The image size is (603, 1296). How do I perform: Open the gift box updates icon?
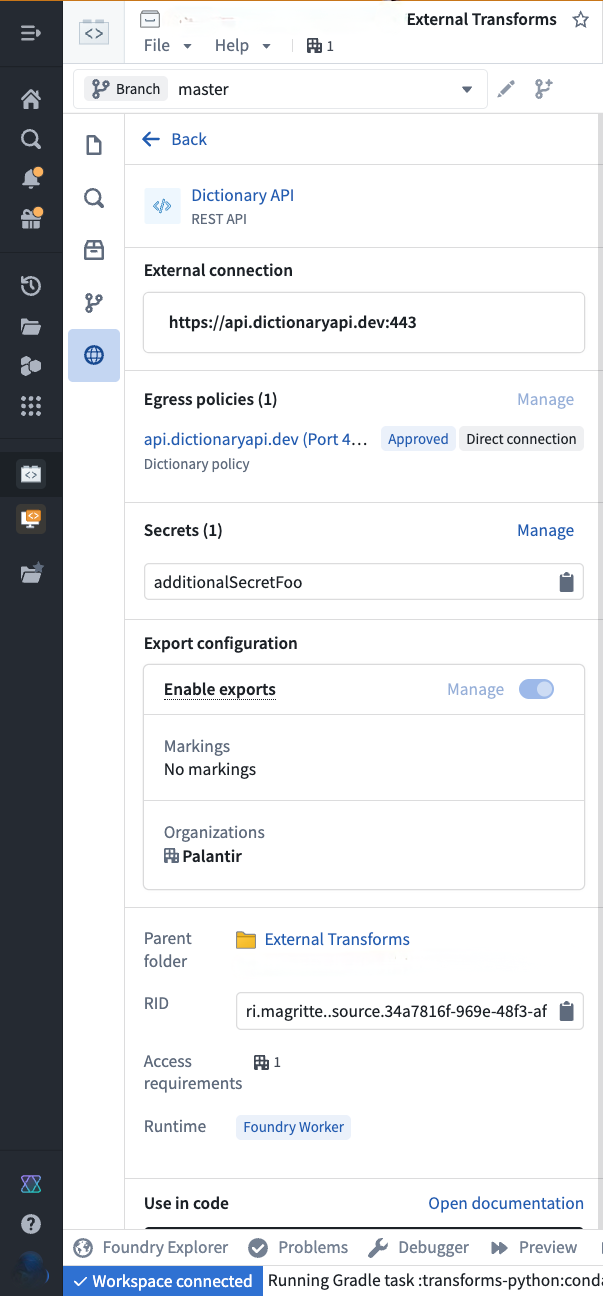31,219
